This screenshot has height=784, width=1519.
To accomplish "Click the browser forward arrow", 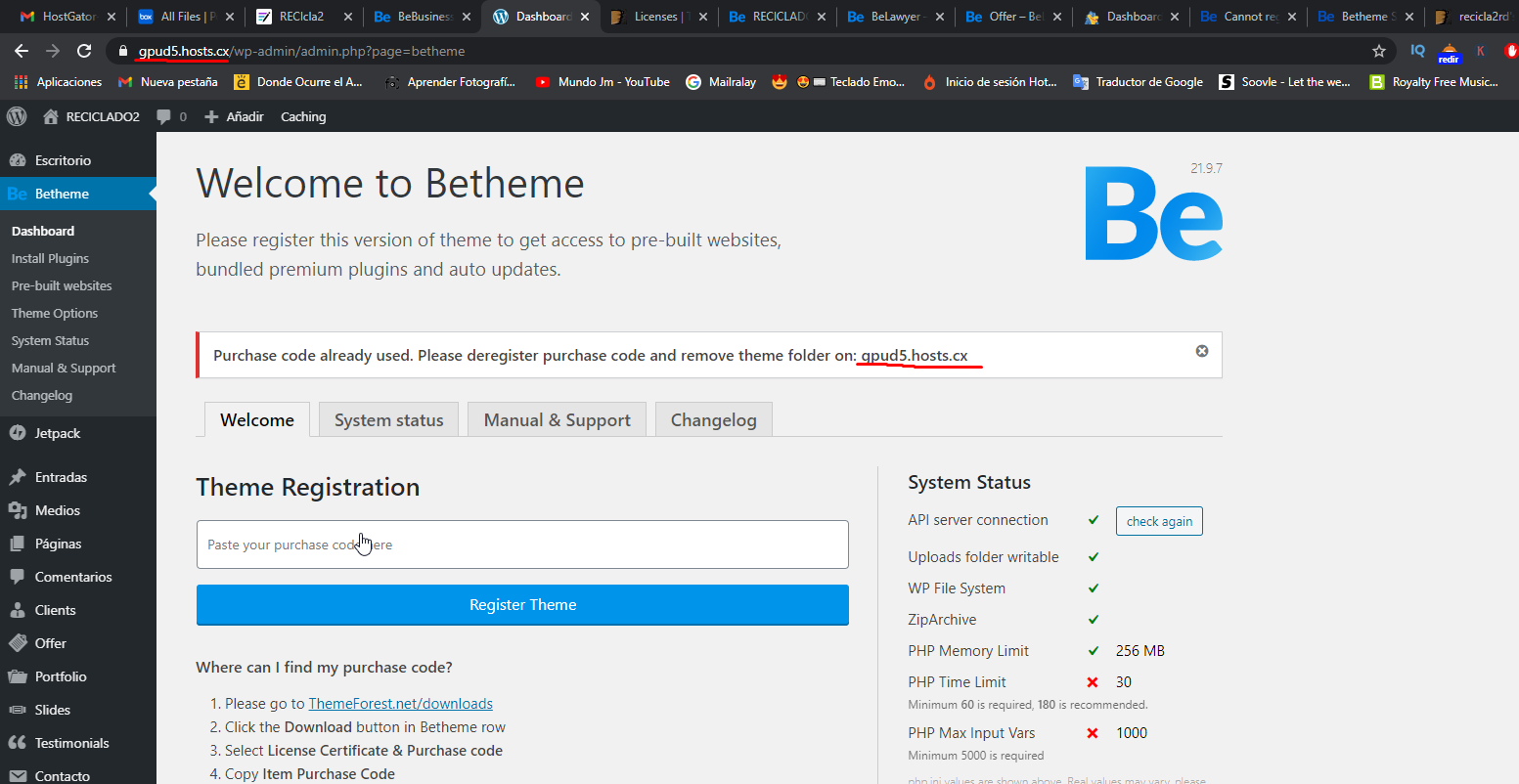I will coord(53,51).
